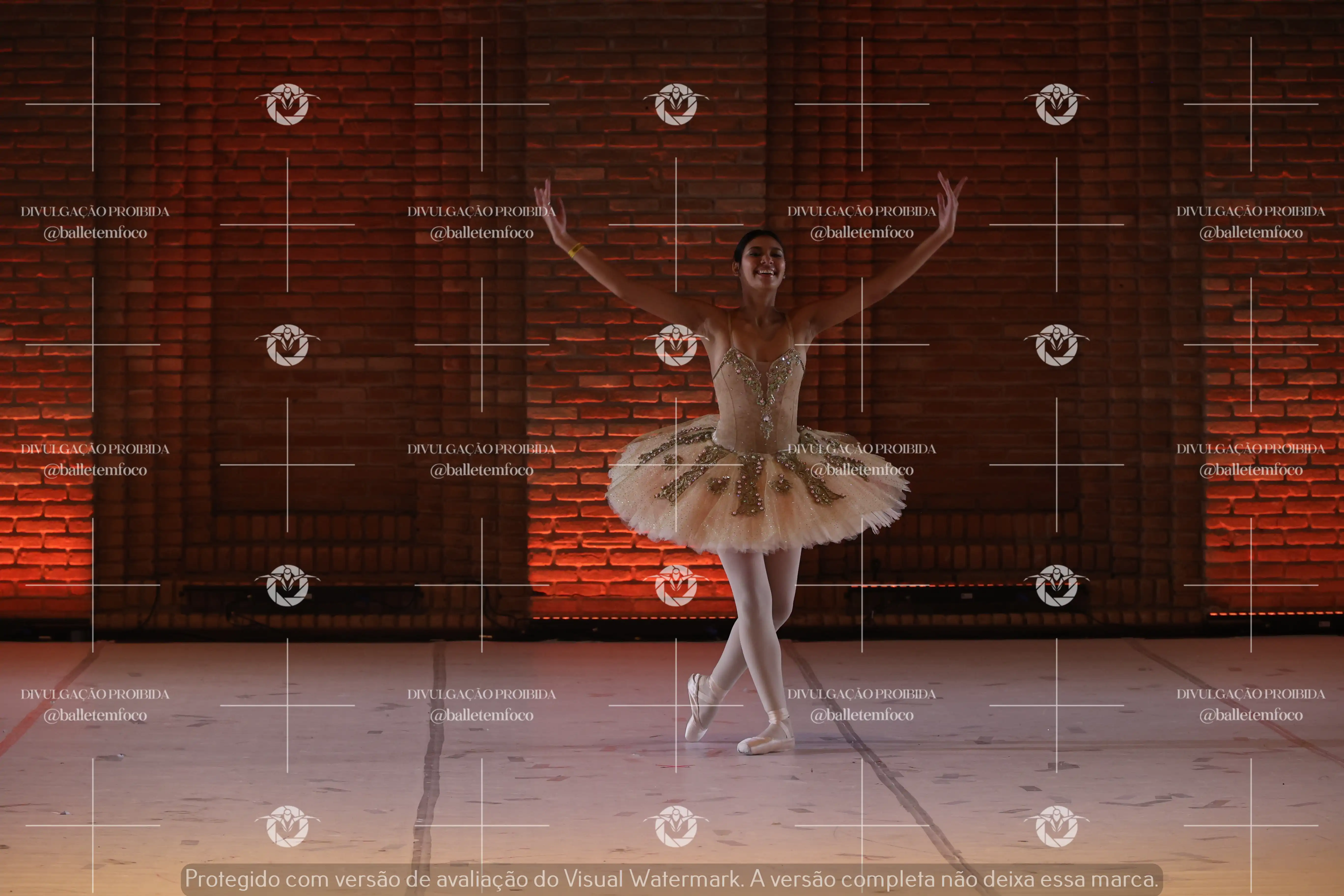Click DIVULGAÇÃO PROIBIDA text touching the dancer's raised hand
The image size is (1344, 896).
coord(481,211)
